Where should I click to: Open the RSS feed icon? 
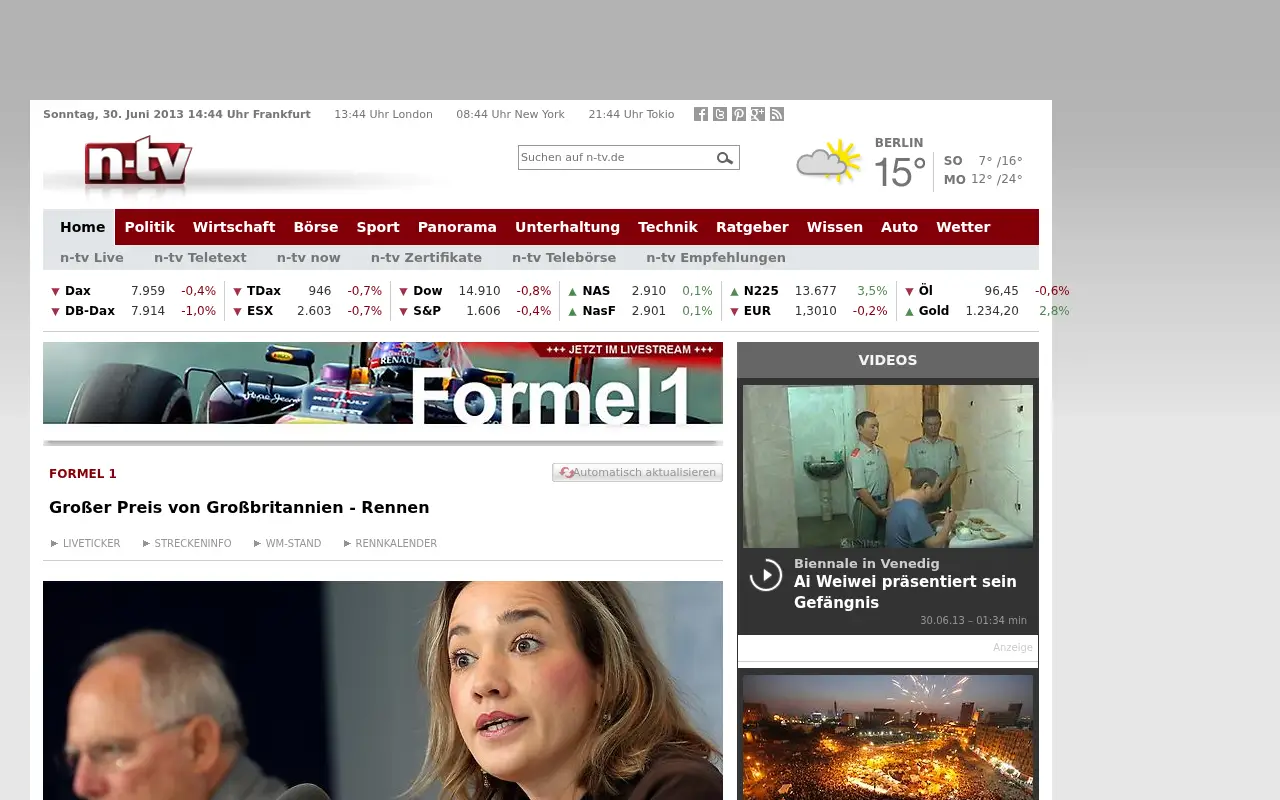click(x=777, y=114)
